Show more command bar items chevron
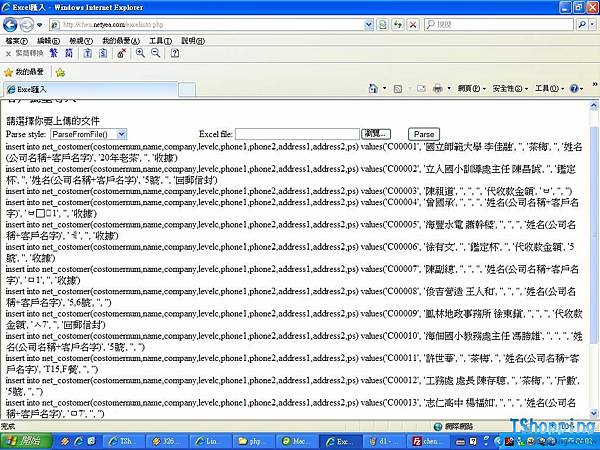The height and width of the screenshot is (450, 600). (595, 84)
